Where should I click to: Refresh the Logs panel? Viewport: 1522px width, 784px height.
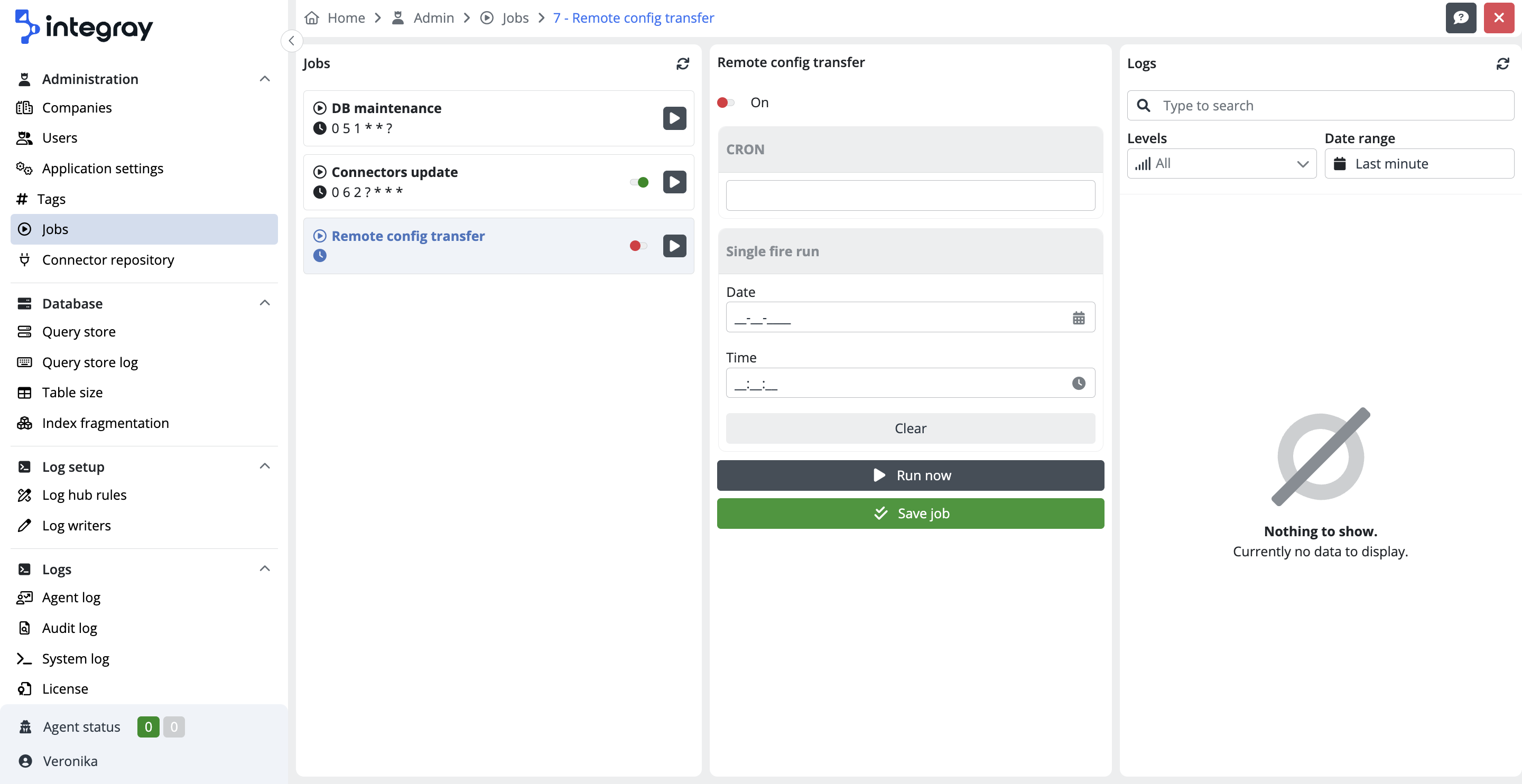pyautogui.click(x=1502, y=63)
